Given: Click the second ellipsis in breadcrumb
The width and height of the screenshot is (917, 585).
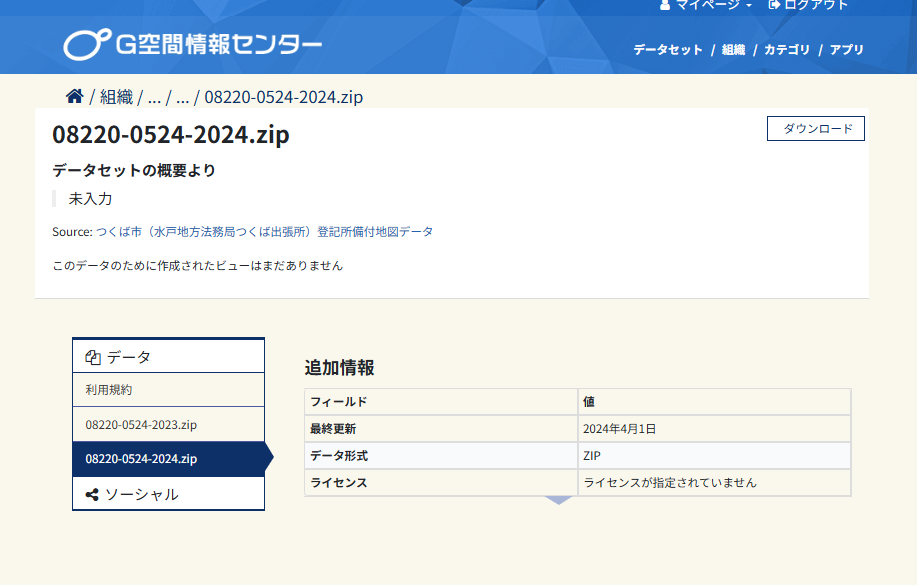Looking at the screenshot, I should 182,97.
